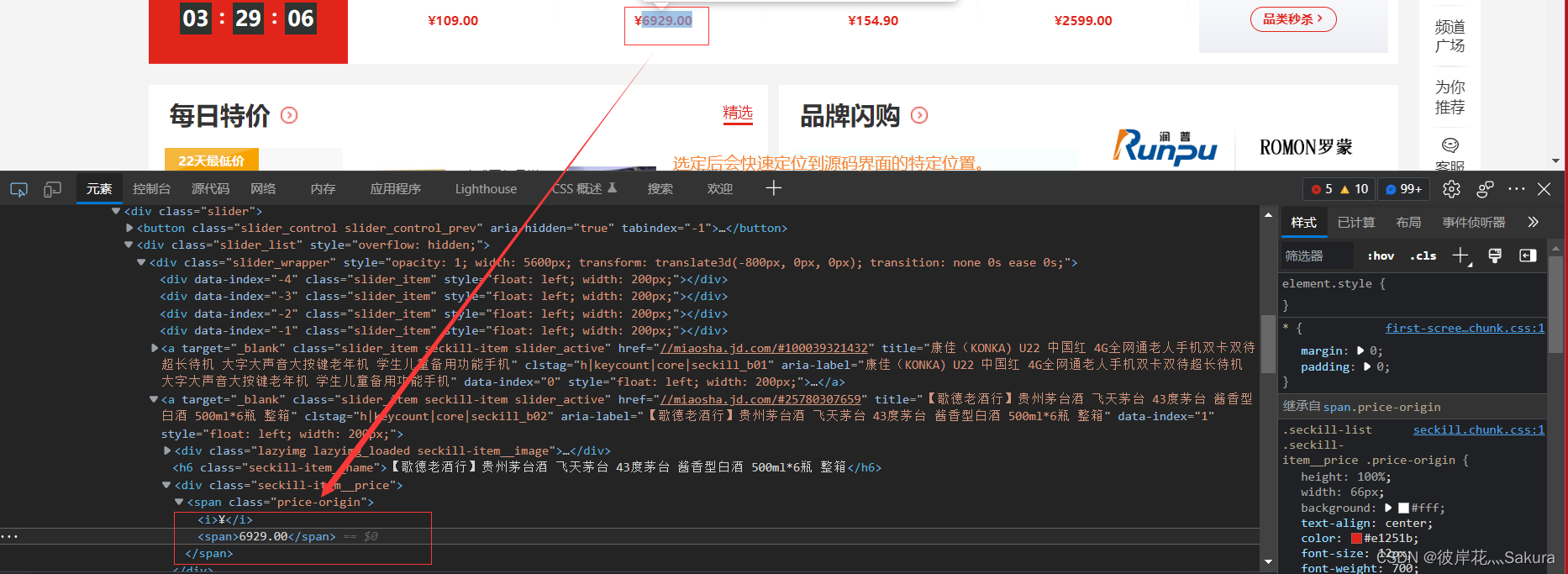Collapse the slider_wrapper div node
1568x574 pixels.
141,262
